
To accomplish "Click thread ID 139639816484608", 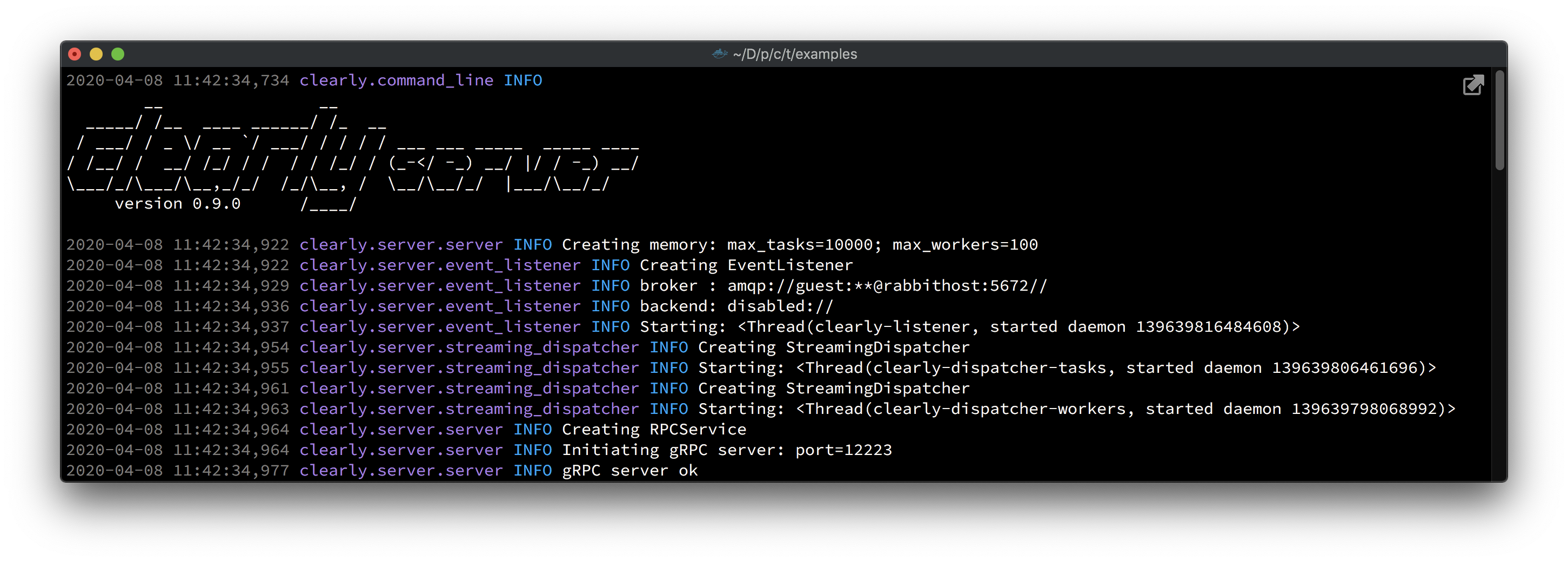I will [x=1209, y=327].
